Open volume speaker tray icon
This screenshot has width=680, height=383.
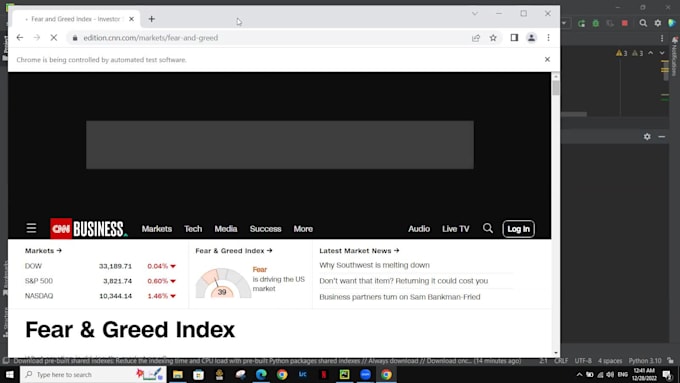click(610, 375)
